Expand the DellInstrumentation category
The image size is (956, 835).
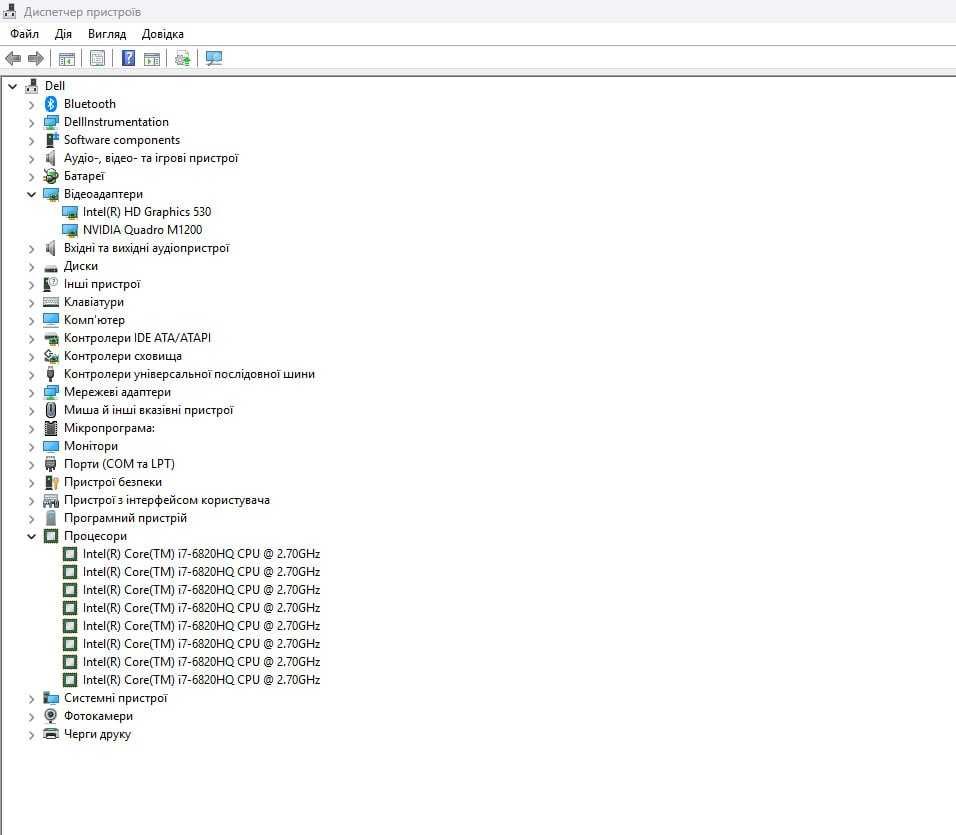tap(31, 123)
